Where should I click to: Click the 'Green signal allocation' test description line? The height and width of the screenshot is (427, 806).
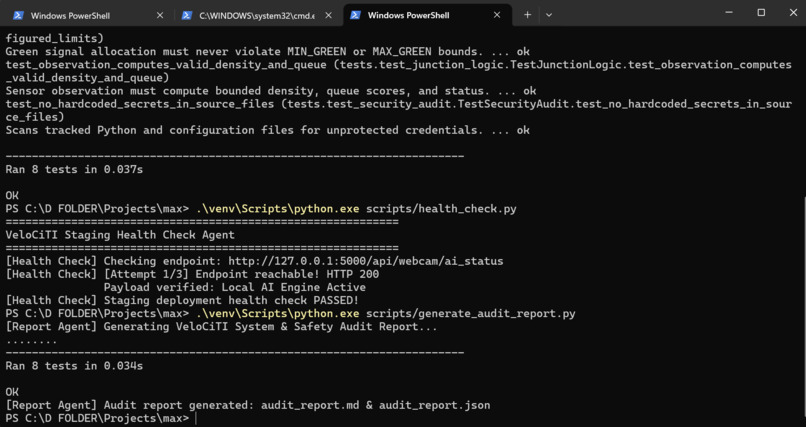267,51
